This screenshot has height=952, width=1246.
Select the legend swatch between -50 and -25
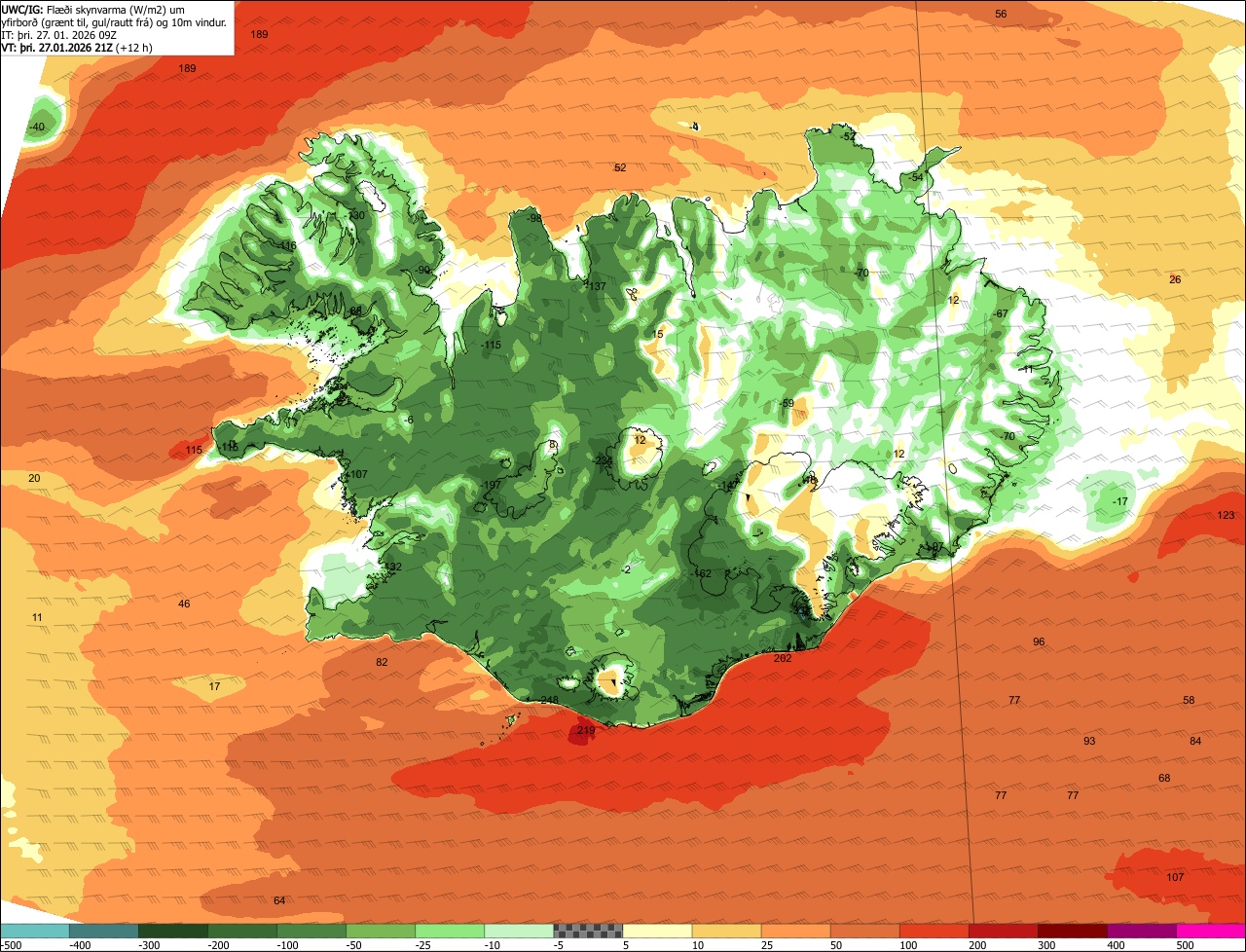[381, 932]
